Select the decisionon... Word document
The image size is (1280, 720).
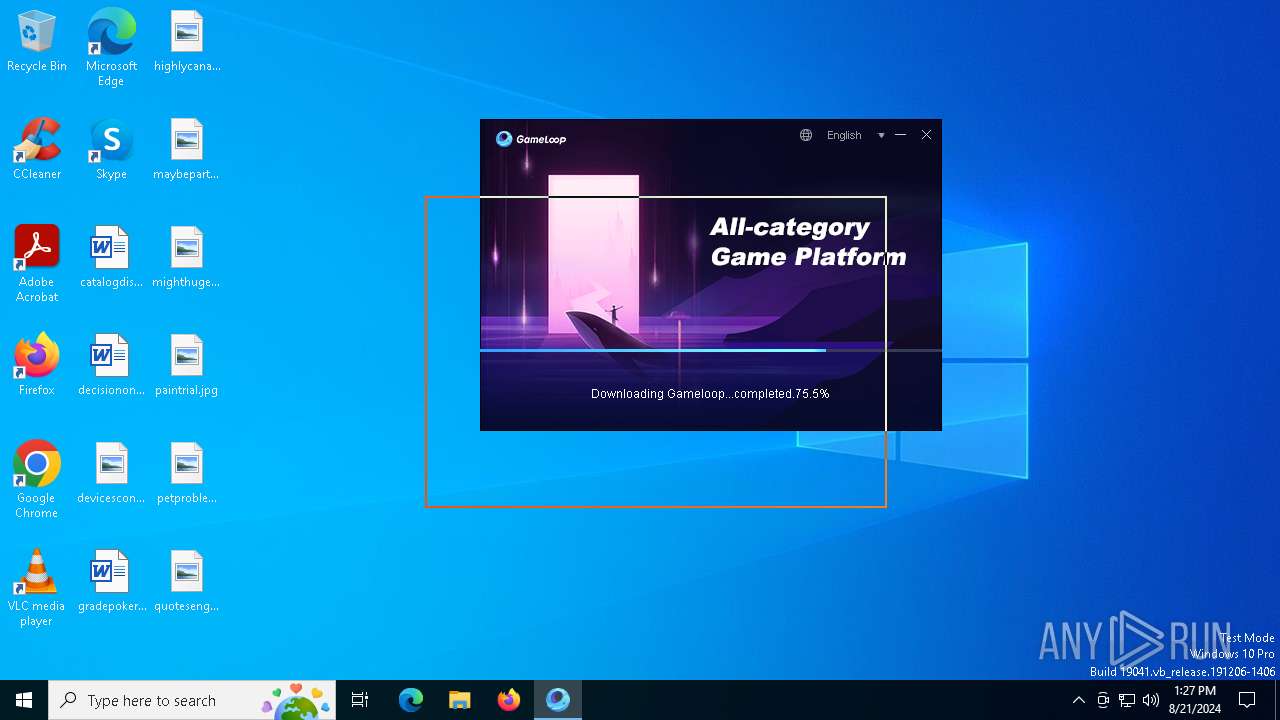[x=111, y=366]
